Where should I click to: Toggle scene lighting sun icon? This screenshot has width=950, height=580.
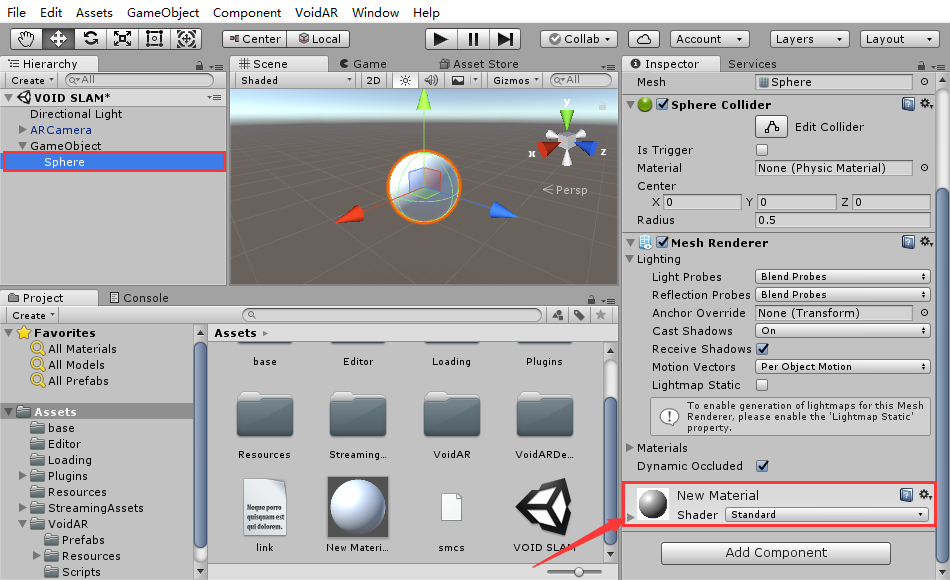405,80
